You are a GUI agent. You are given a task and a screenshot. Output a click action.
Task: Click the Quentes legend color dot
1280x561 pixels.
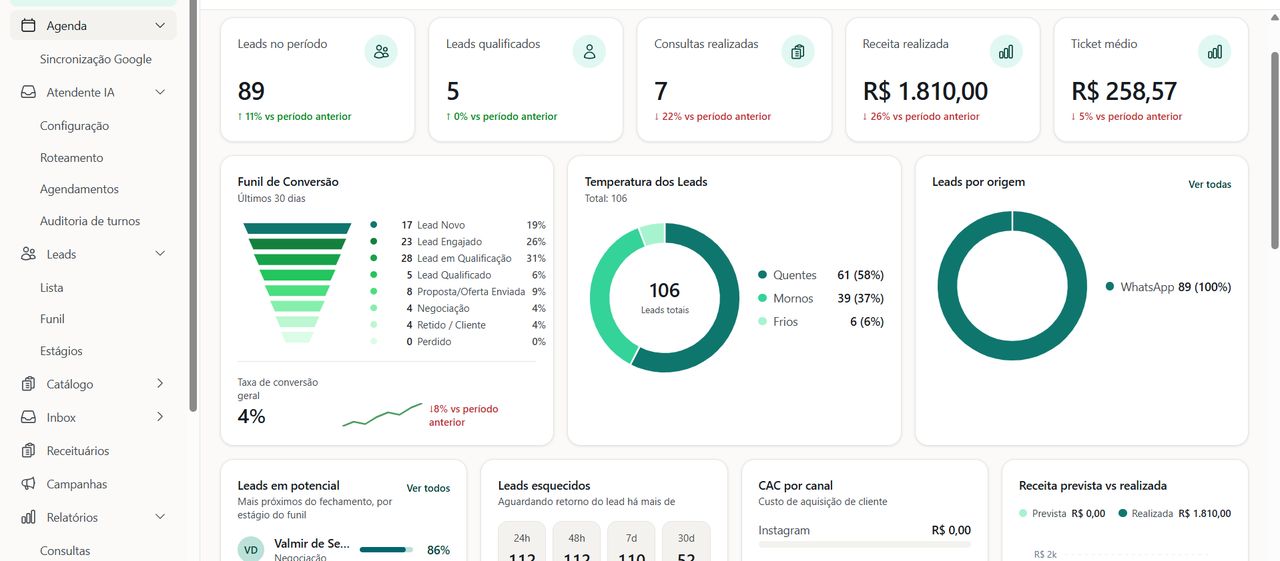coord(762,275)
